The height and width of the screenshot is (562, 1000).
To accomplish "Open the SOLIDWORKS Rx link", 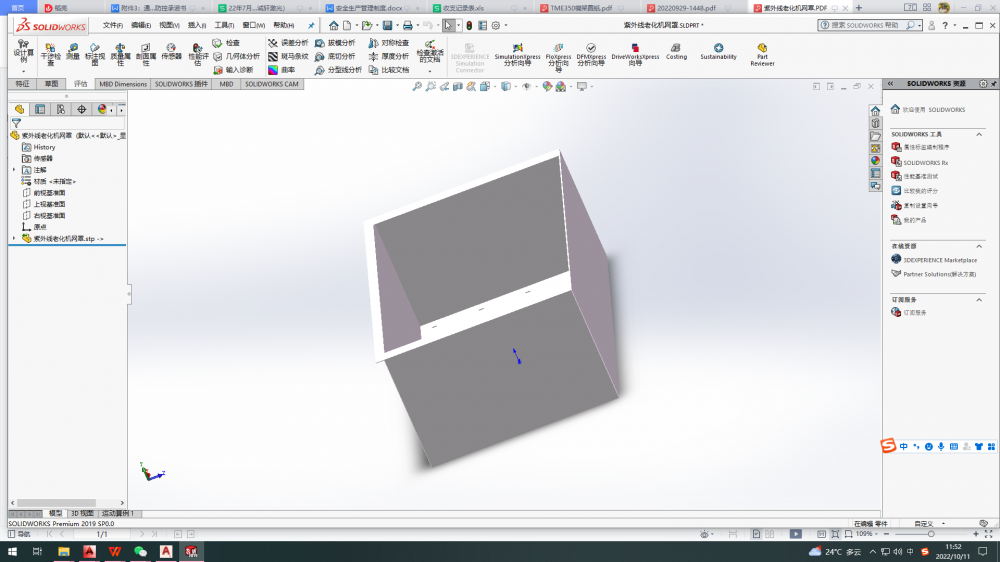I will [x=924, y=161].
